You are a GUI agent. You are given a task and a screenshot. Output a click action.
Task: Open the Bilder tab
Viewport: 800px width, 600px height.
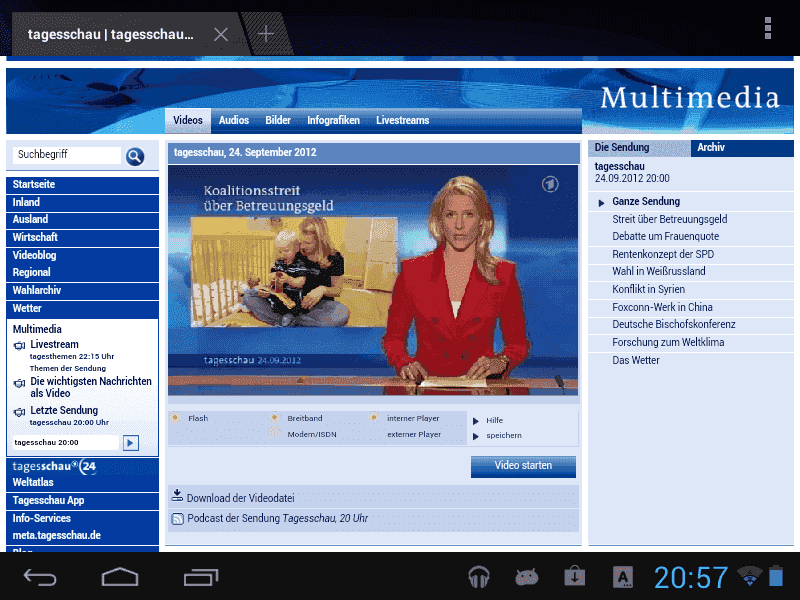pos(278,120)
